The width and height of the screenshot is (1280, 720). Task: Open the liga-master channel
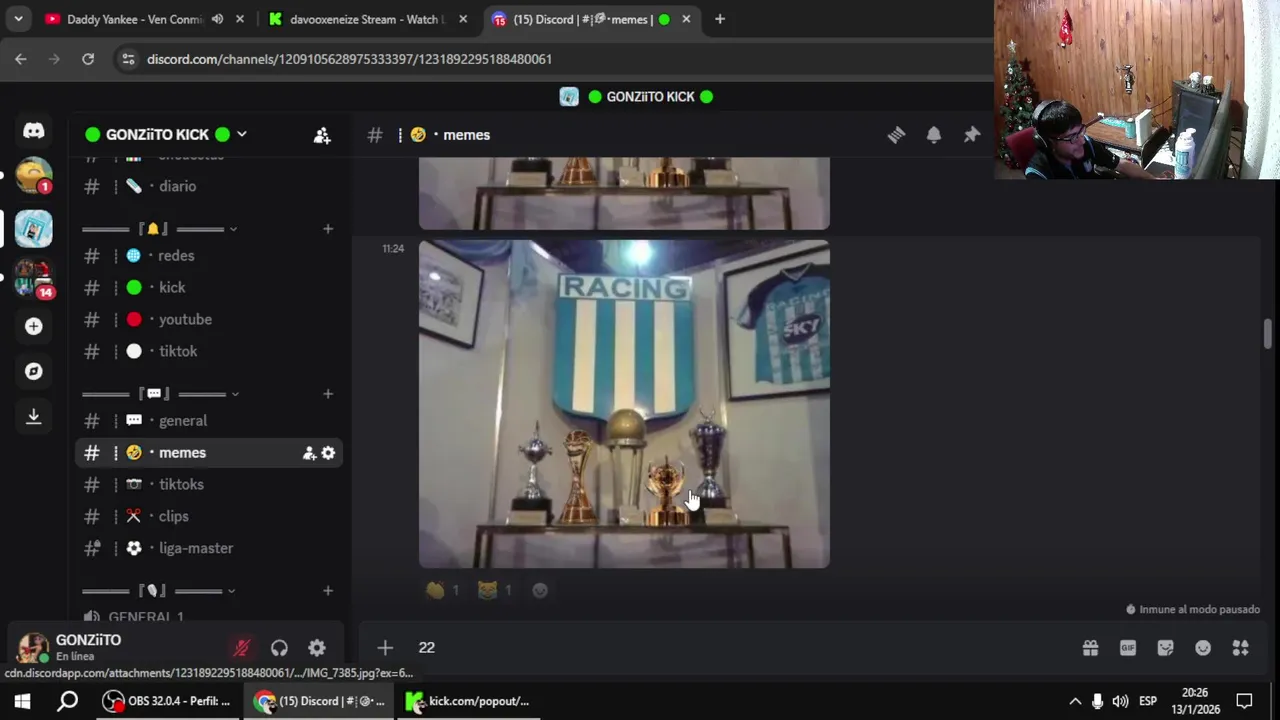click(x=208, y=549)
